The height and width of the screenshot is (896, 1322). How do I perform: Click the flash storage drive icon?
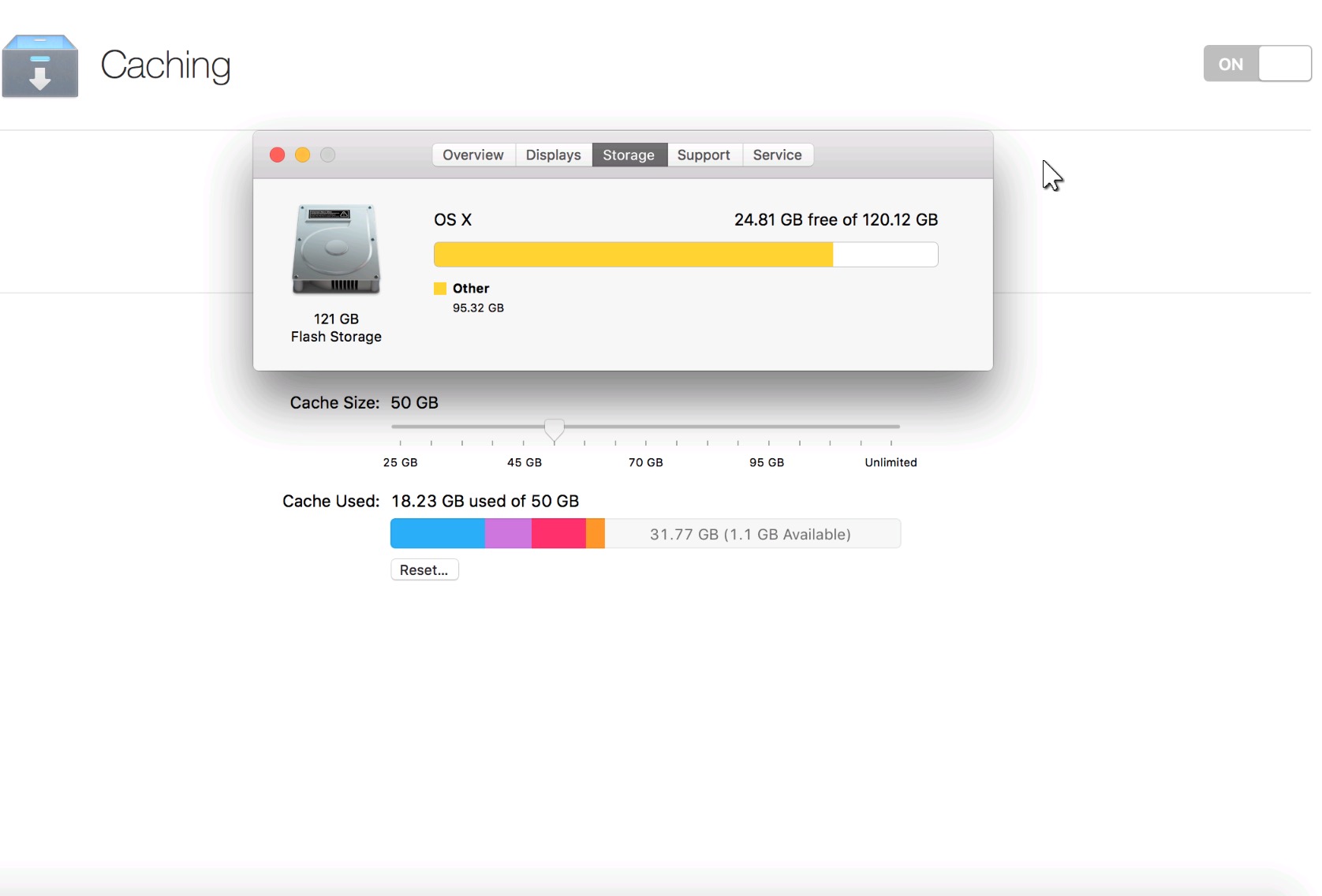tap(336, 249)
